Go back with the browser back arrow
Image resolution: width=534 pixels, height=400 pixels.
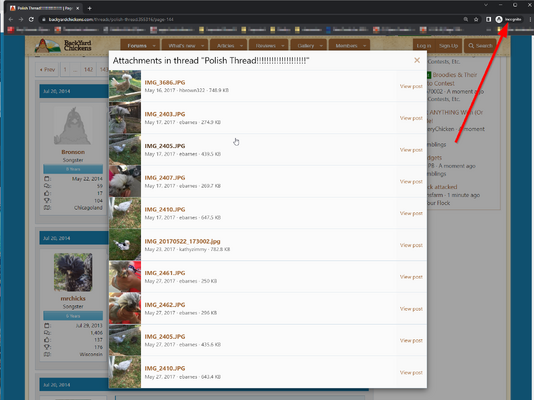pos(11,19)
